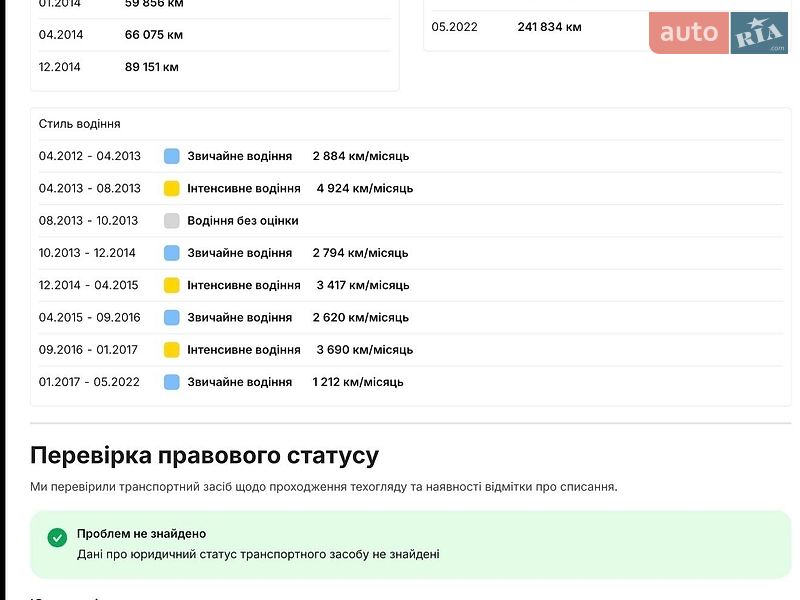Click the rate '2 794 км/місяць'

pos(360,253)
